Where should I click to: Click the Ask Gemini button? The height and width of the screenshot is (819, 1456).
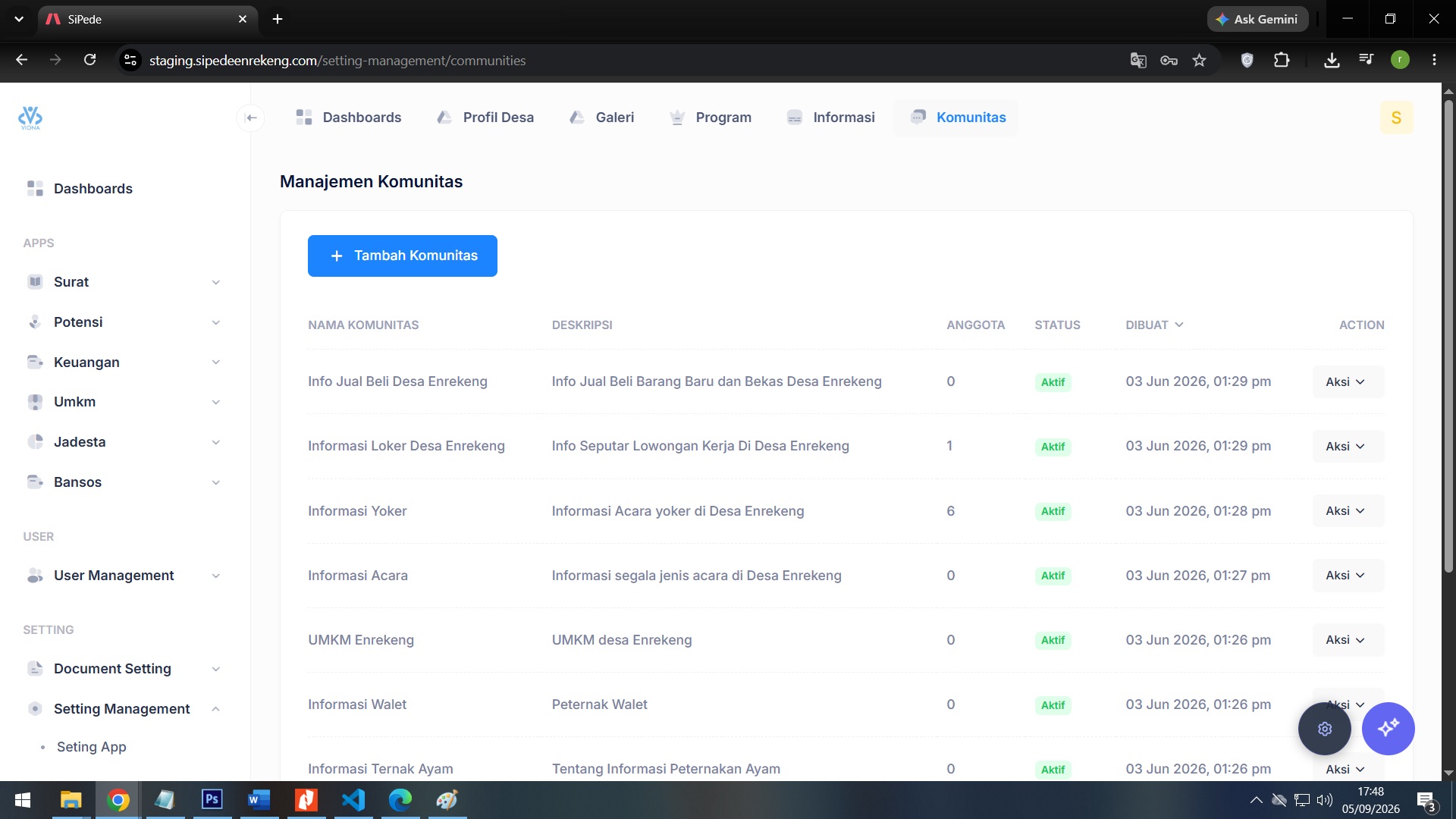coord(1257,19)
